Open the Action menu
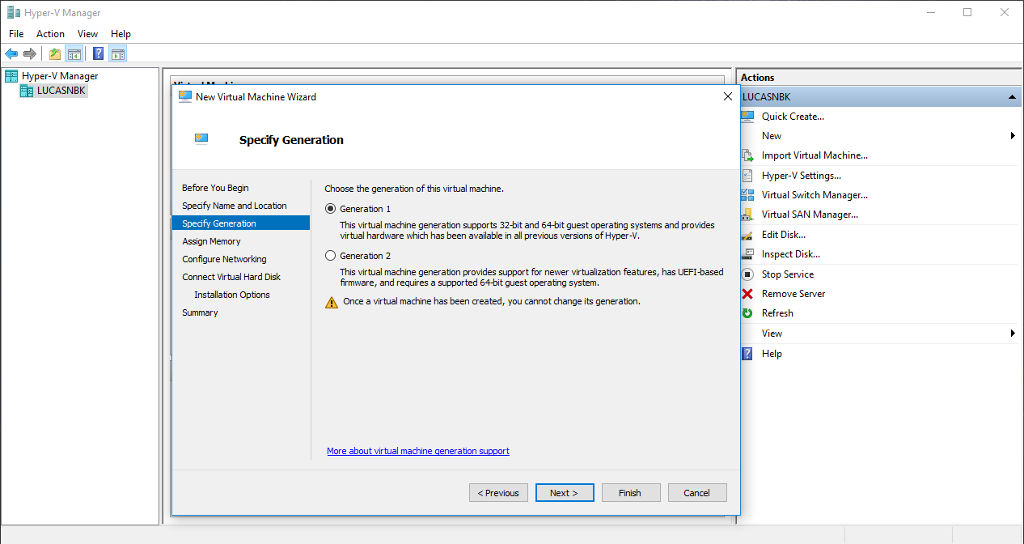Image resolution: width=1024 pixels, height=544 pixels. coord(50,34)
